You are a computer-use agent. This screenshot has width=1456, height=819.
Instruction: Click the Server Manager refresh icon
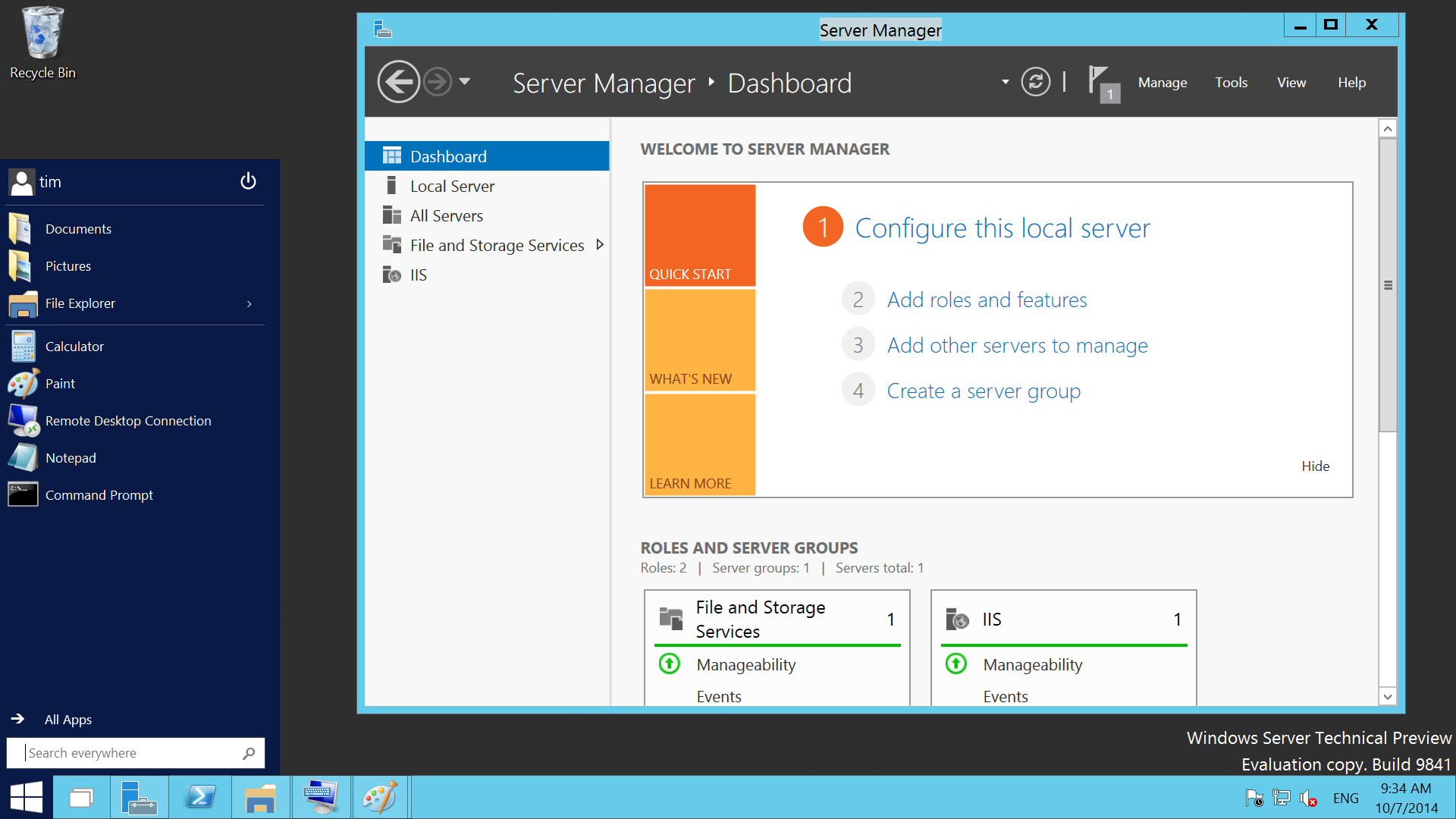tap(1036, 82)
